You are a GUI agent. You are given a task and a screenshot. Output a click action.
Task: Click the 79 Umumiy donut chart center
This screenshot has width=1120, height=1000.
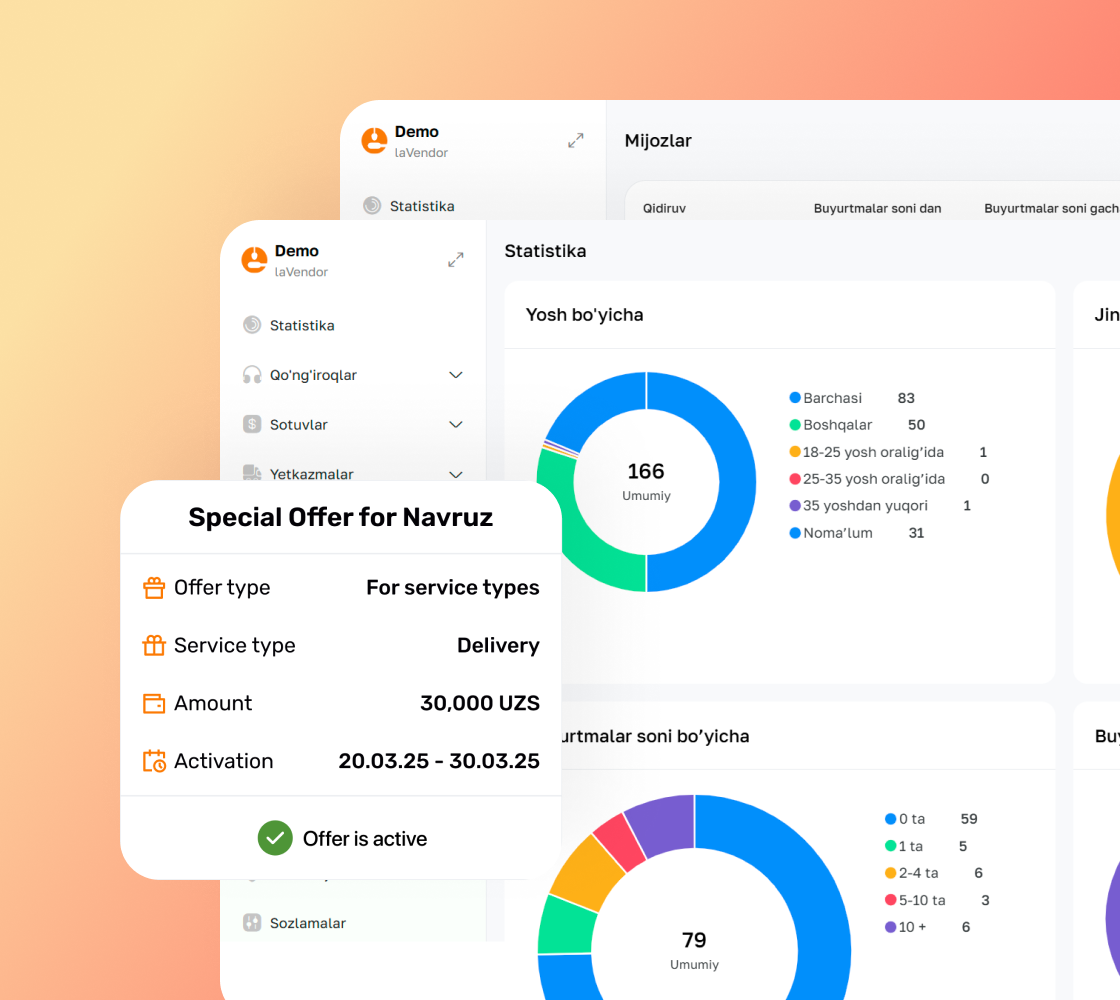pyautogui.click(x=694, y=949)
